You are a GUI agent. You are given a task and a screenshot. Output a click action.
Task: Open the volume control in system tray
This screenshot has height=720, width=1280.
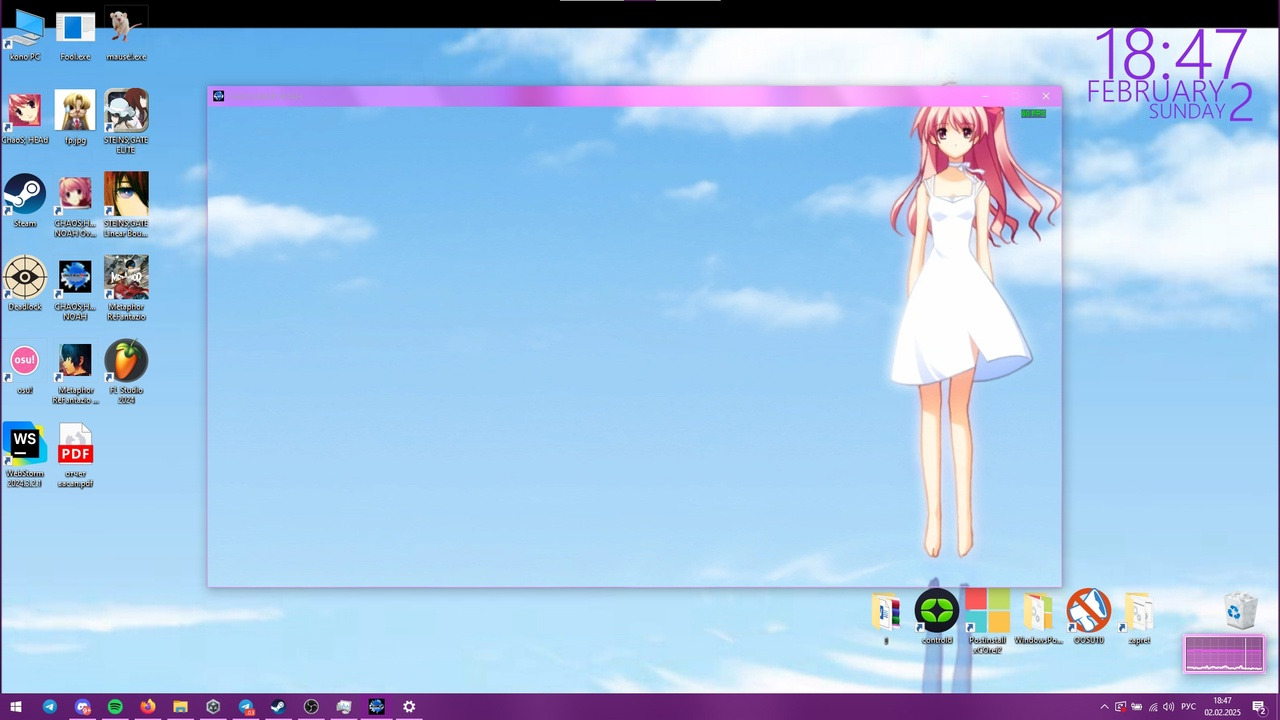click(x=1169, y=707)
